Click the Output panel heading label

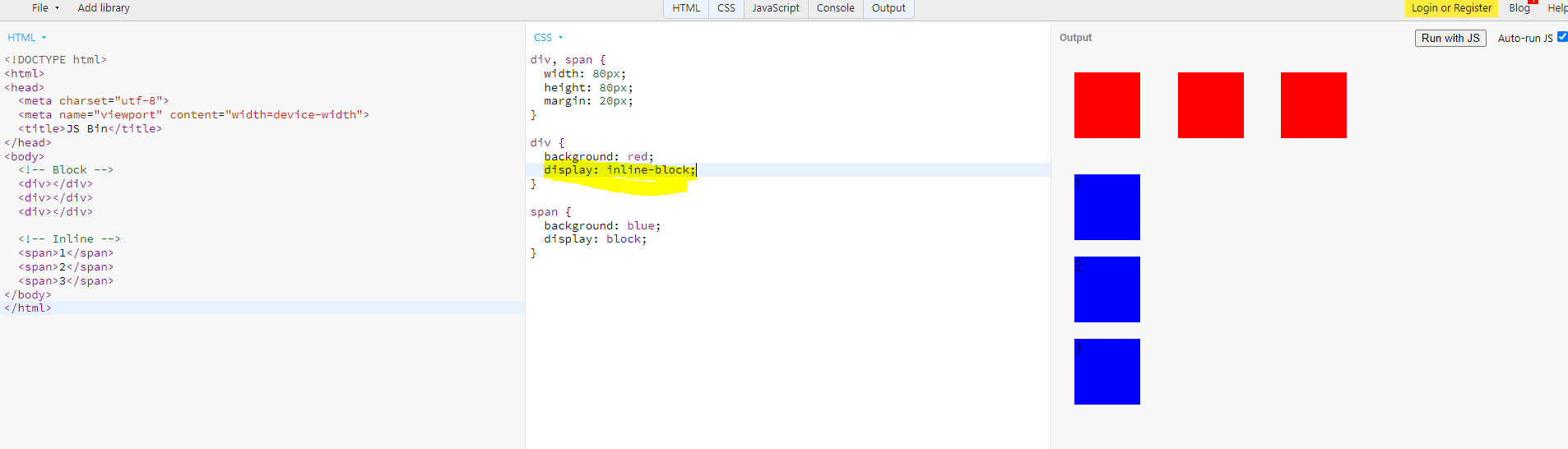pos(1075,38)
